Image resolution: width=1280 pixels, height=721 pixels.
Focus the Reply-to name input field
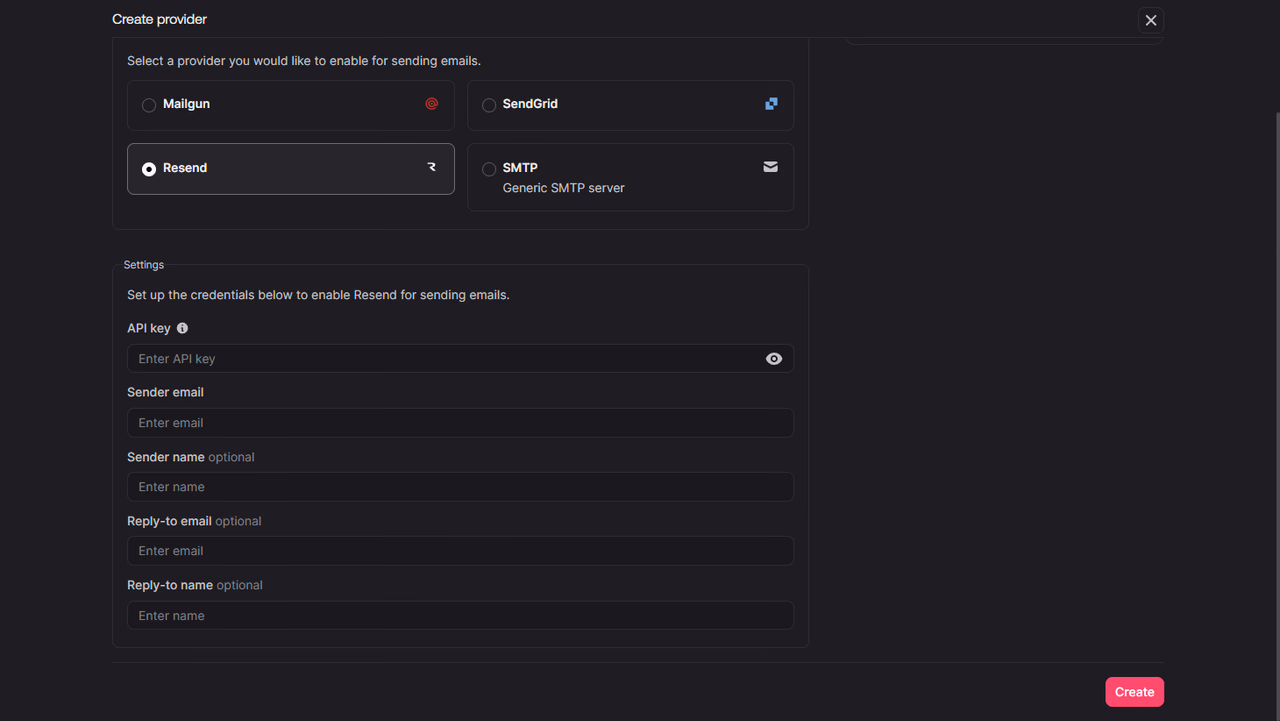click(x=460, y=615)
